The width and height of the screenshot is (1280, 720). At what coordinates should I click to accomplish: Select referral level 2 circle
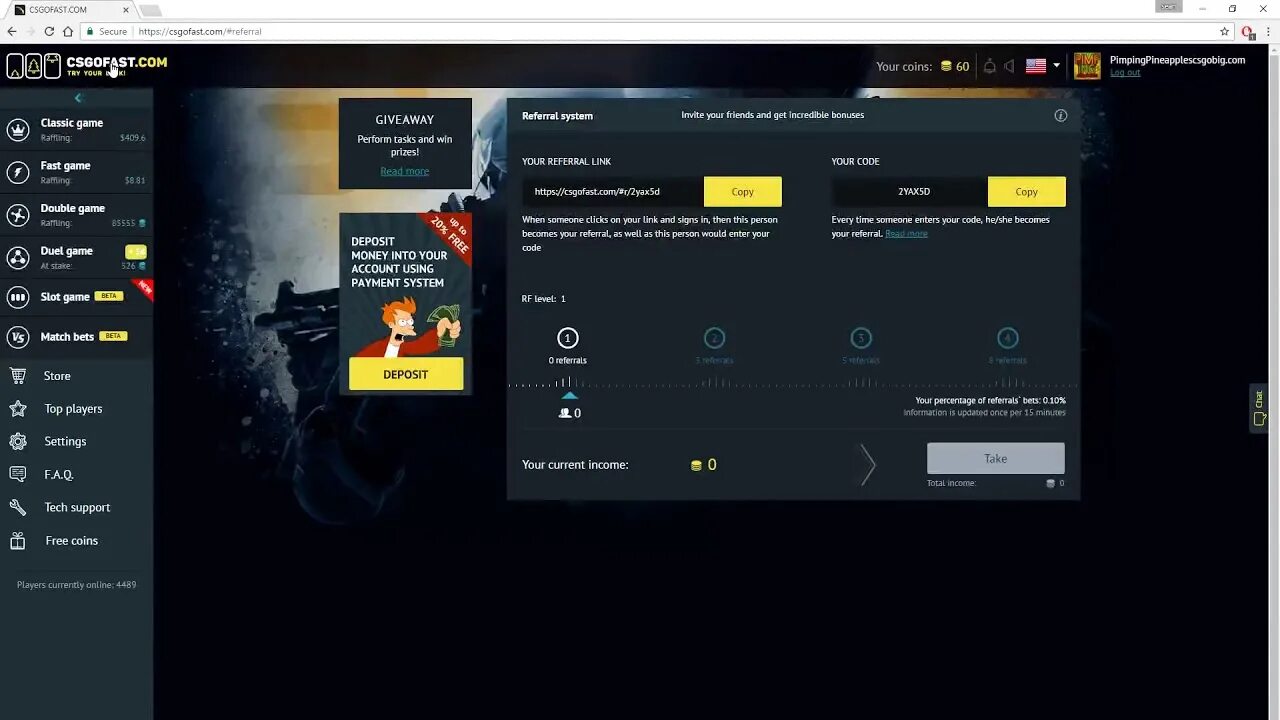(714, 338)
